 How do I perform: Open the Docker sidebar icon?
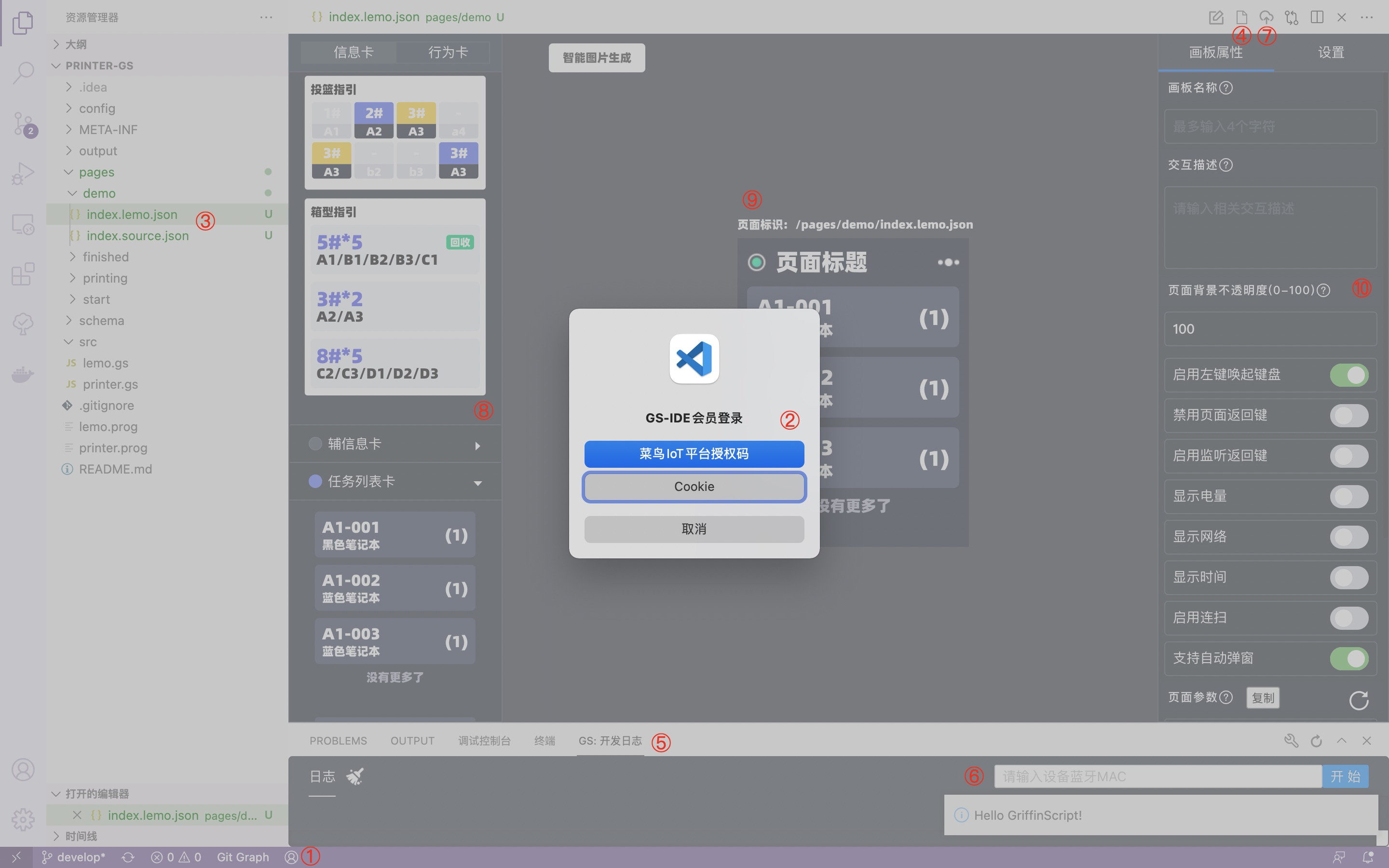(x=23, y=375)
